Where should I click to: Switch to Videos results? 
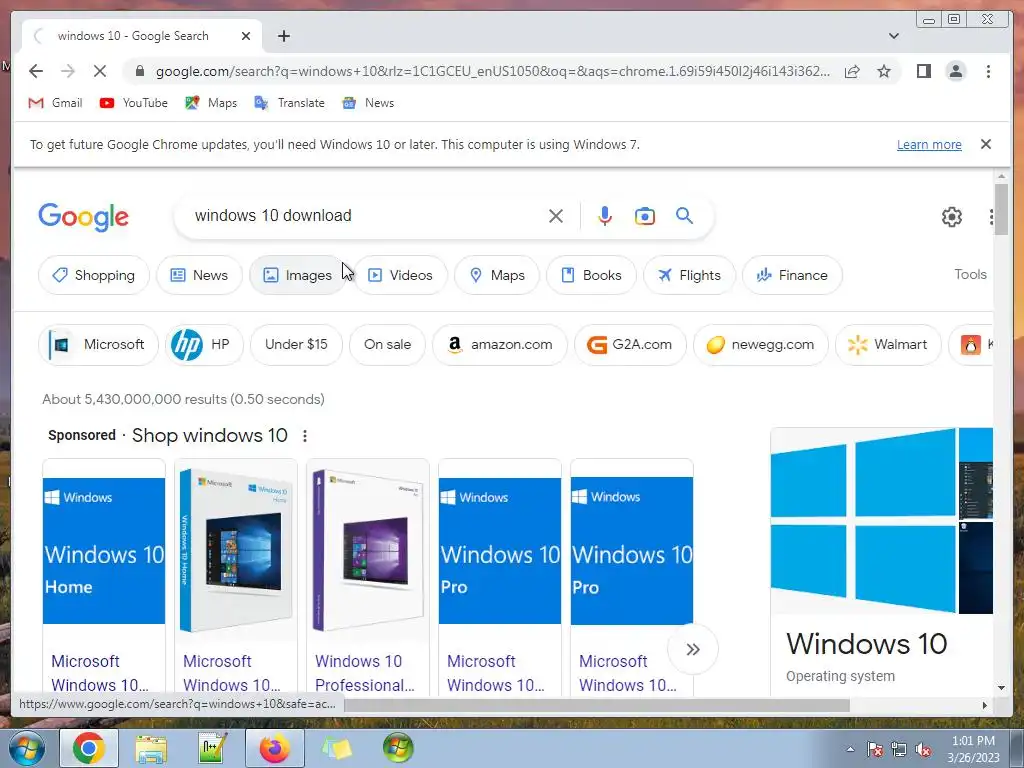(400, 275)
